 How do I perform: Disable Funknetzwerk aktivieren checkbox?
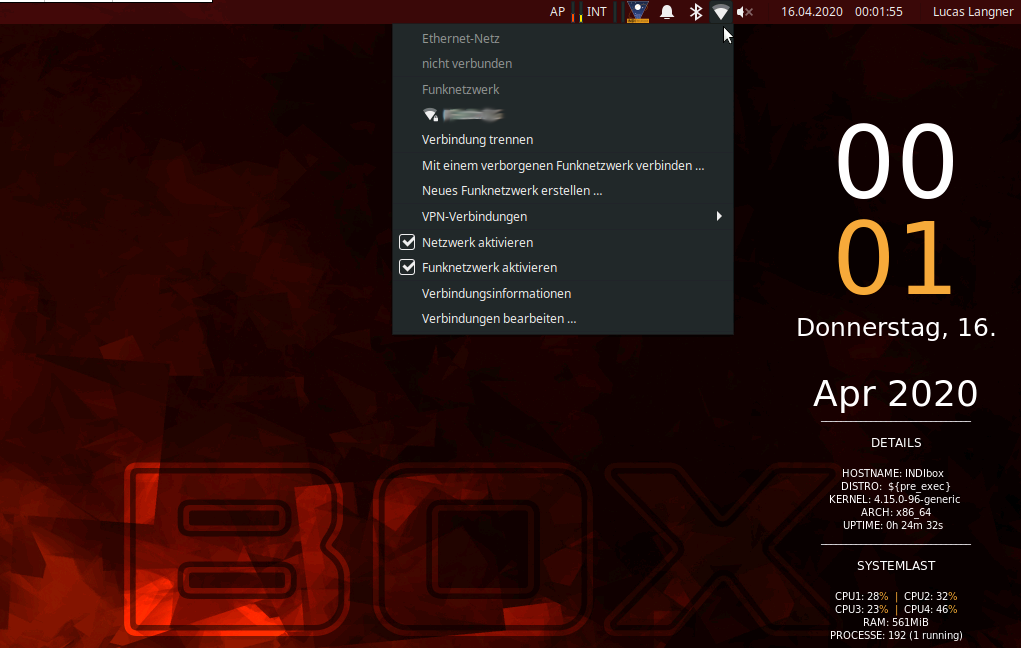[407, 268]
